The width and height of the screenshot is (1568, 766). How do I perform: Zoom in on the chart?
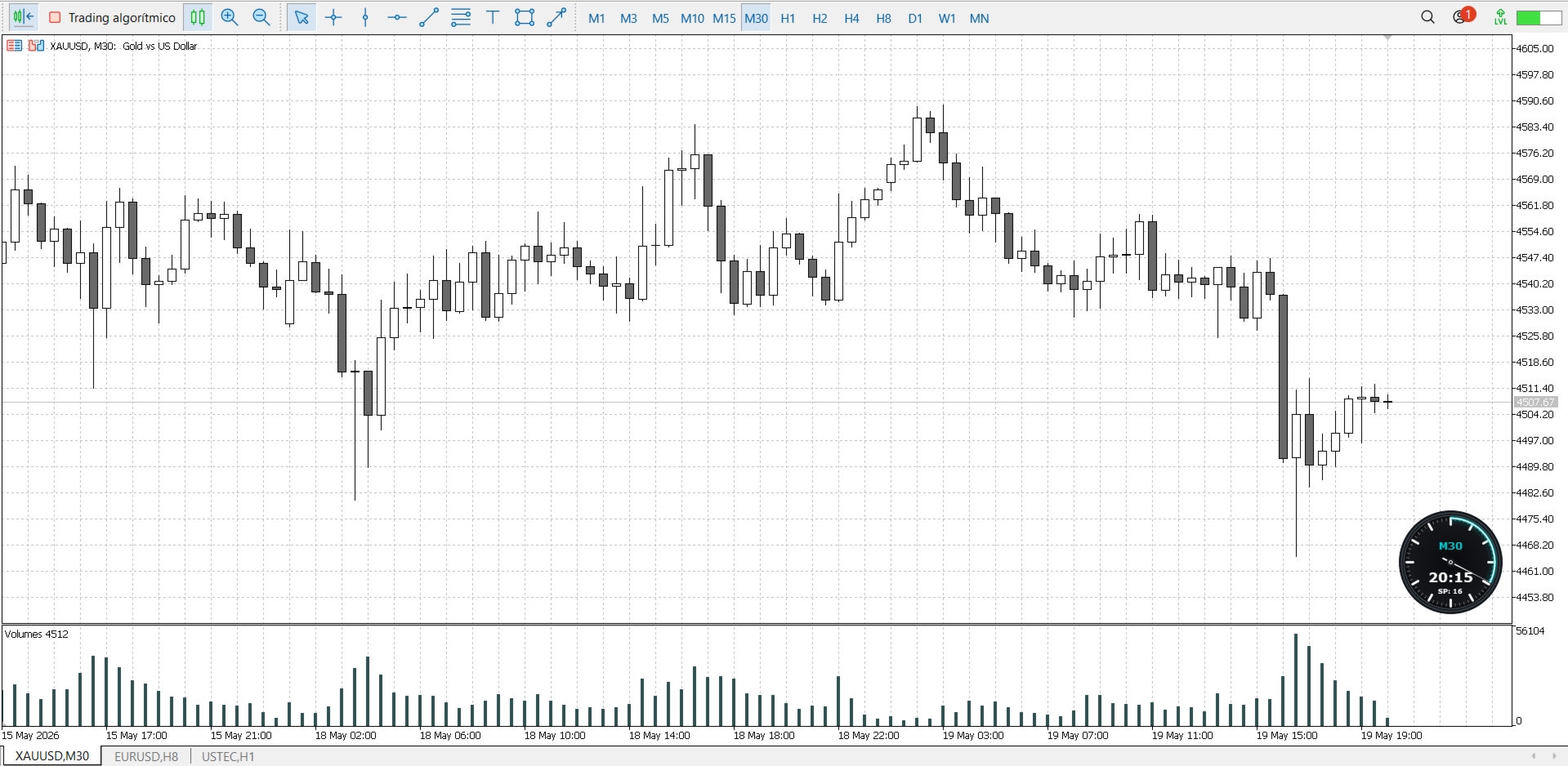pos(230,17)
